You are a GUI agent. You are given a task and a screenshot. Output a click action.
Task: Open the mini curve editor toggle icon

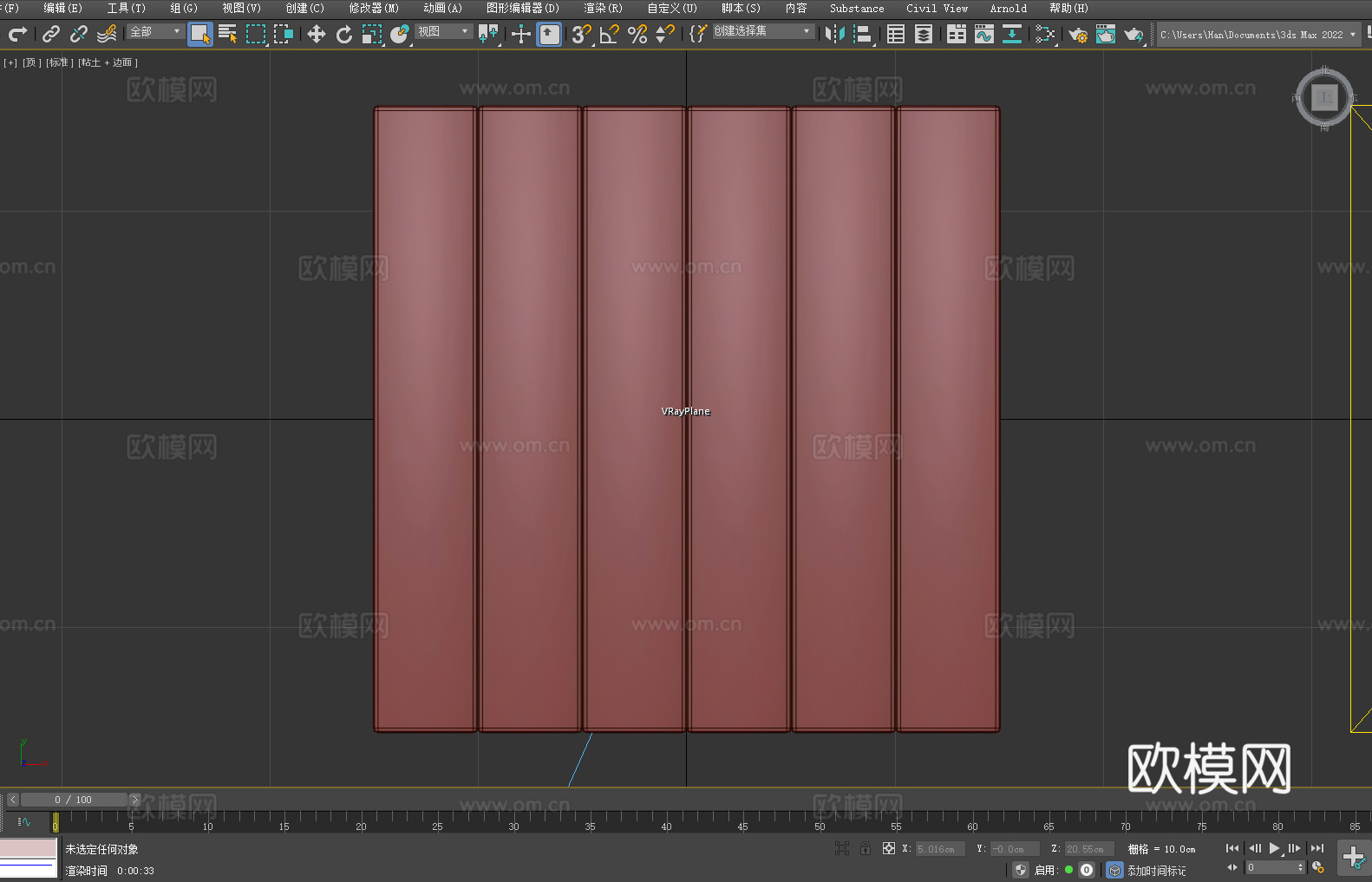[x=24, y=821]
